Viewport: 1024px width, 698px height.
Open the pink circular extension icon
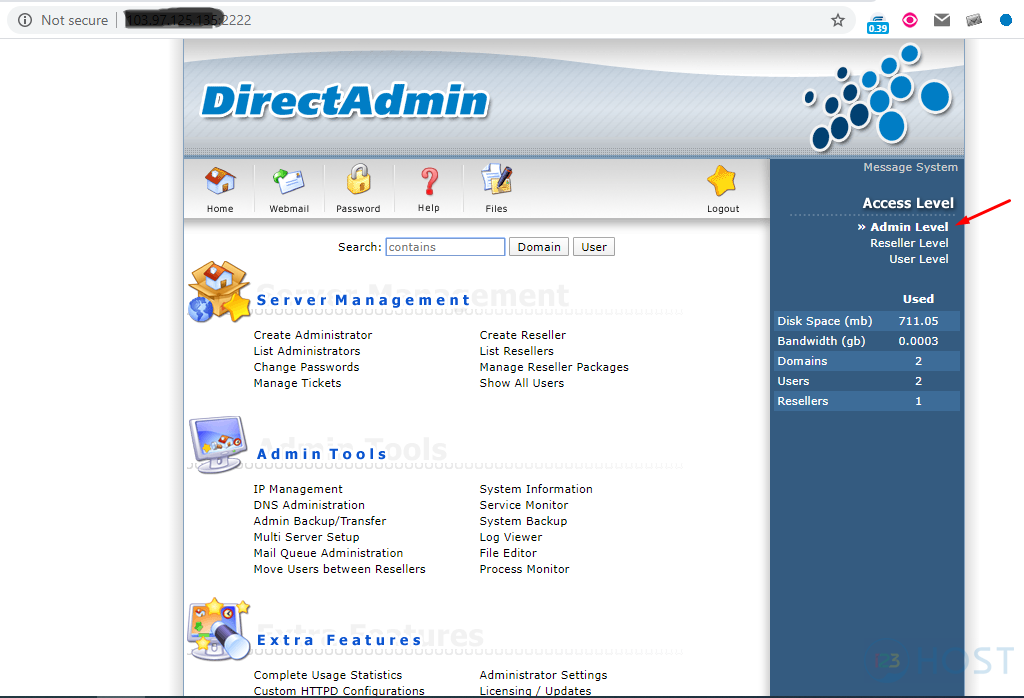(910, 20)
